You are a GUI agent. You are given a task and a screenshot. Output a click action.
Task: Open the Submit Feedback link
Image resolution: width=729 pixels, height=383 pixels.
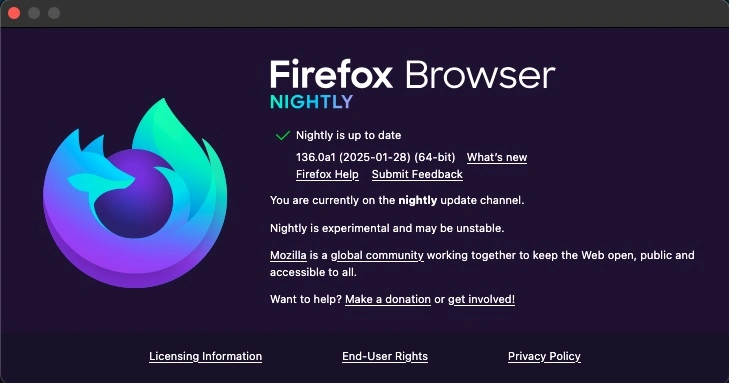point(417,174)
